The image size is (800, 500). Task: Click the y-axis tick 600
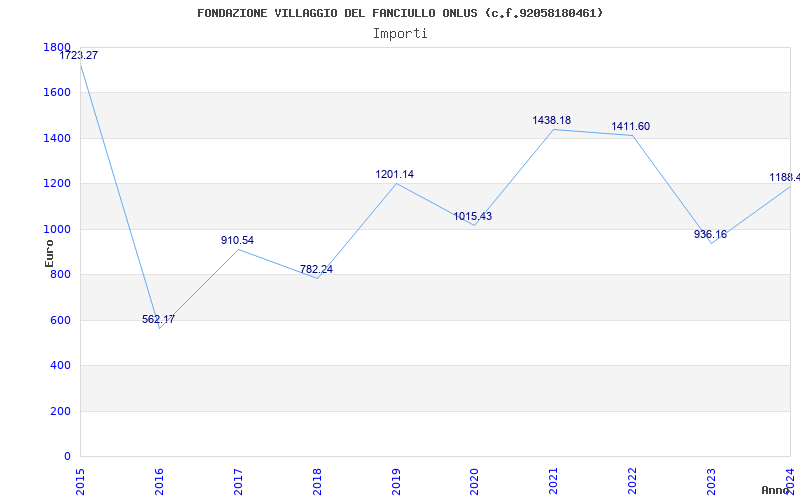[61, 320]
